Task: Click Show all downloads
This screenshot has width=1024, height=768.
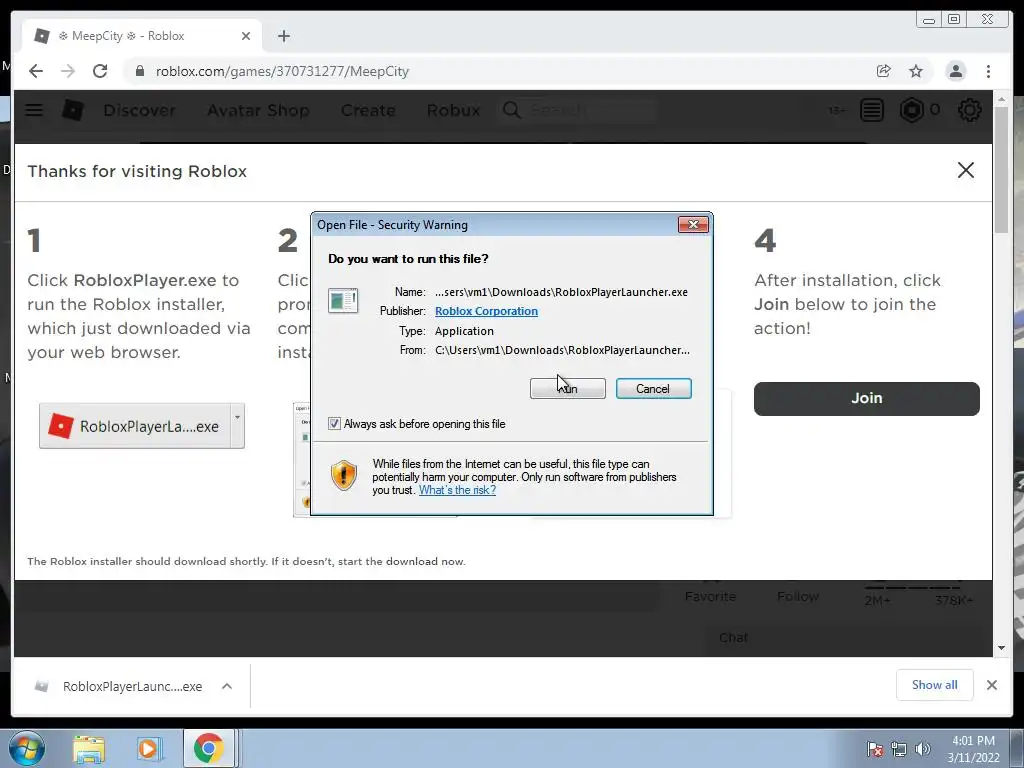Action: tap(935, 684)
